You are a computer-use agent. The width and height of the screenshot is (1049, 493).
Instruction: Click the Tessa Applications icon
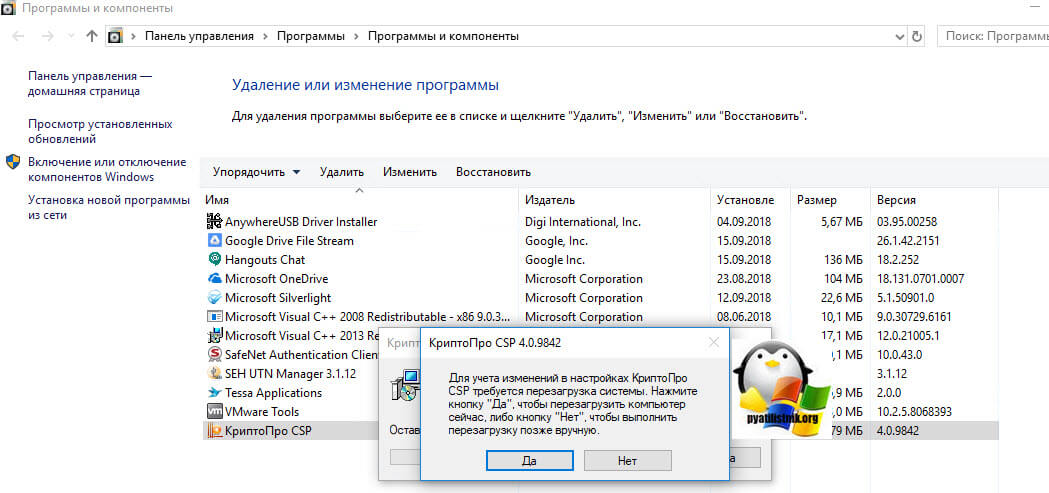(214, 393)
